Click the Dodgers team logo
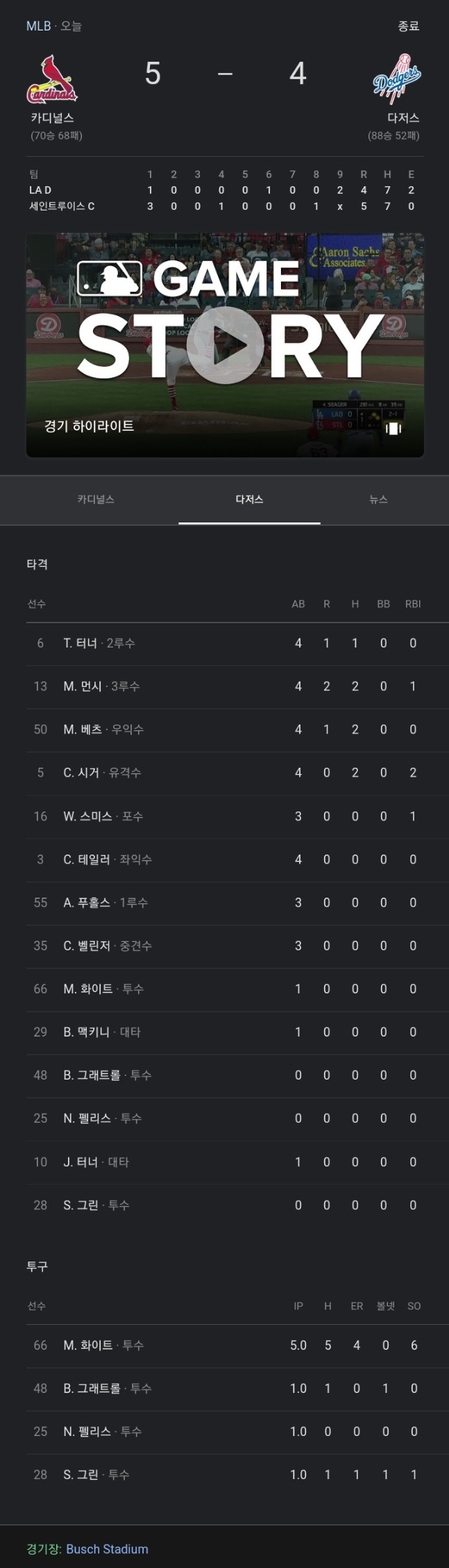Image resolution: width=449 pixels, height=1568 pixels. coord(397,79)
